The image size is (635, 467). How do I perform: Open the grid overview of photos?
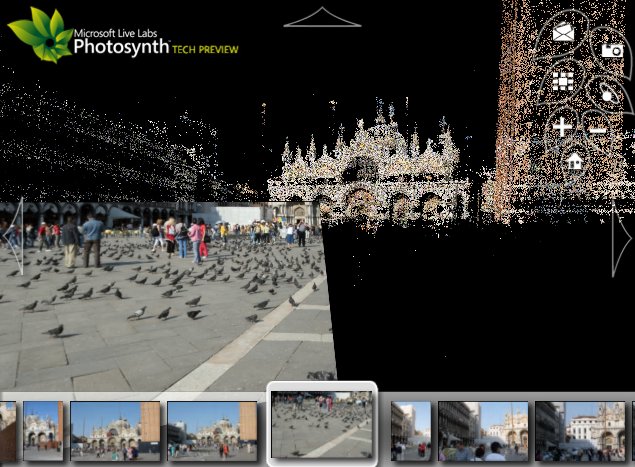point(563,81)
